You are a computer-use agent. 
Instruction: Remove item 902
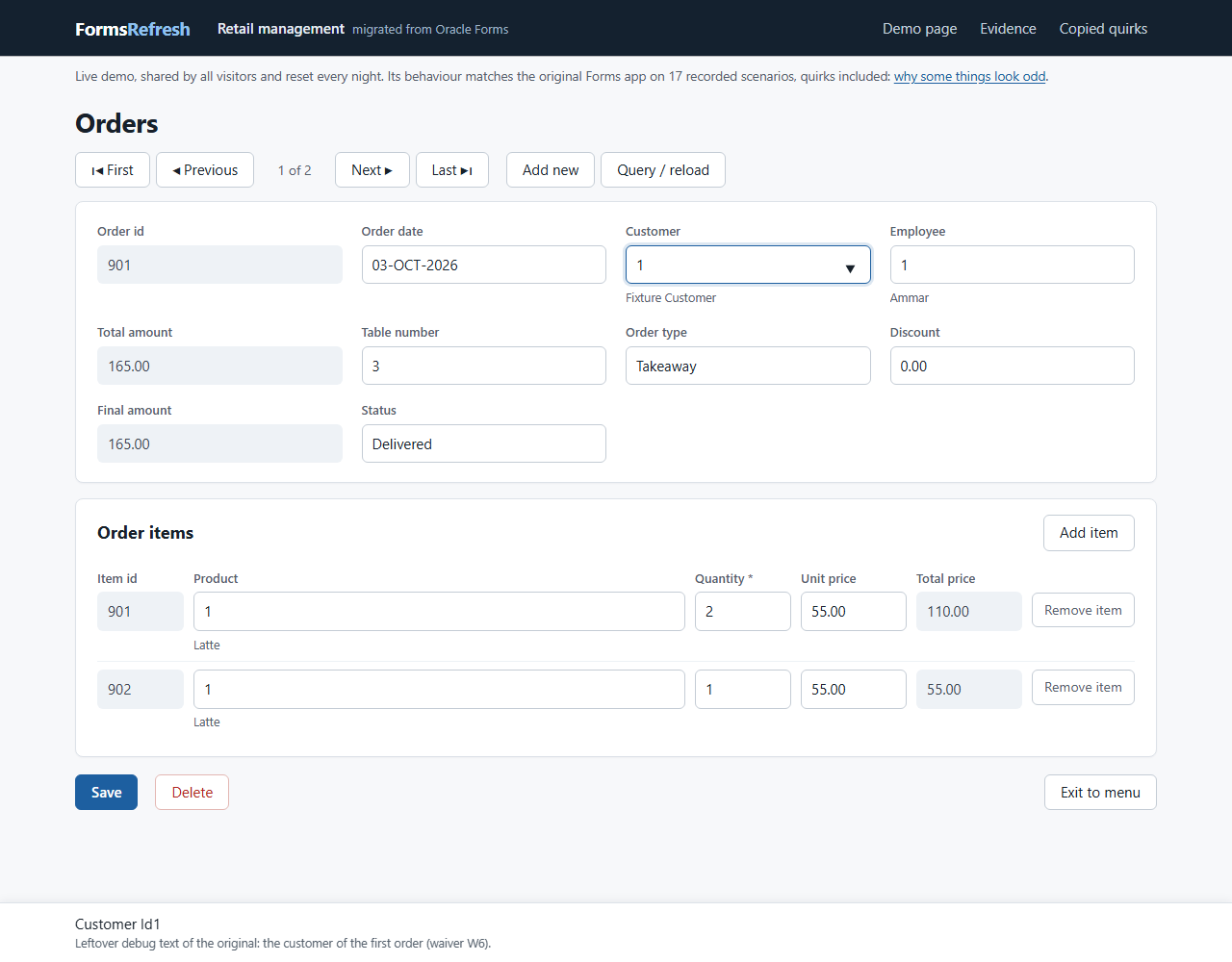tap(1083, 687)
